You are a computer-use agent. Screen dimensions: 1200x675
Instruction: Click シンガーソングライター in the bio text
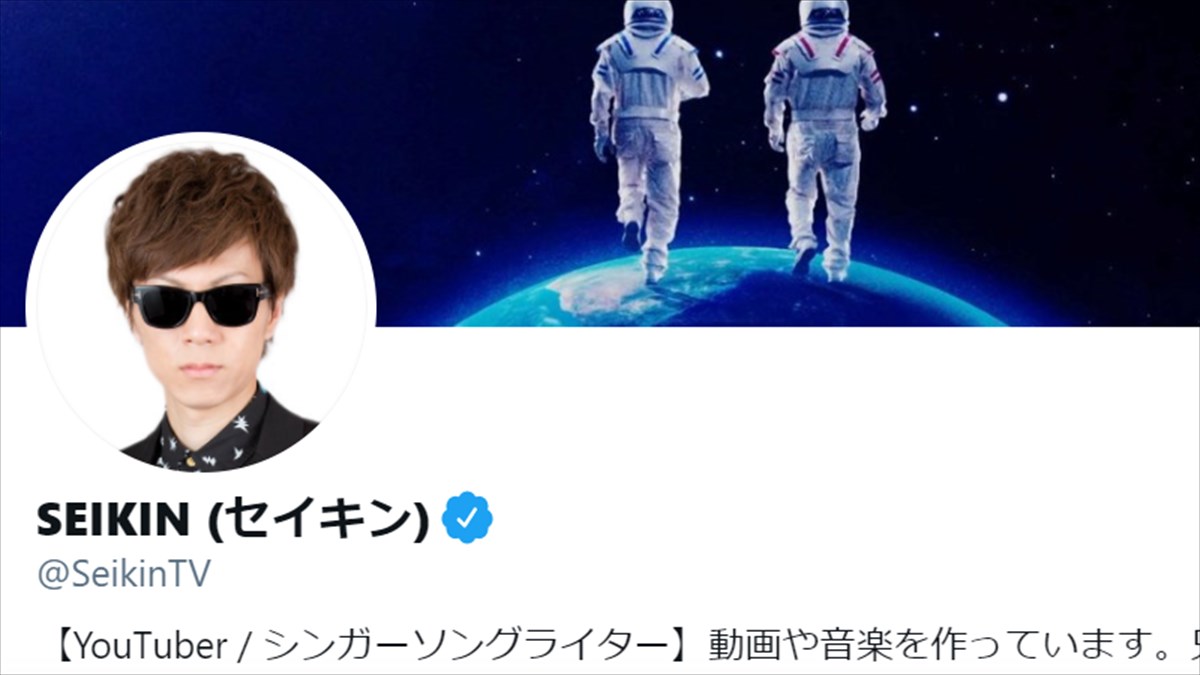pos(468,646)
